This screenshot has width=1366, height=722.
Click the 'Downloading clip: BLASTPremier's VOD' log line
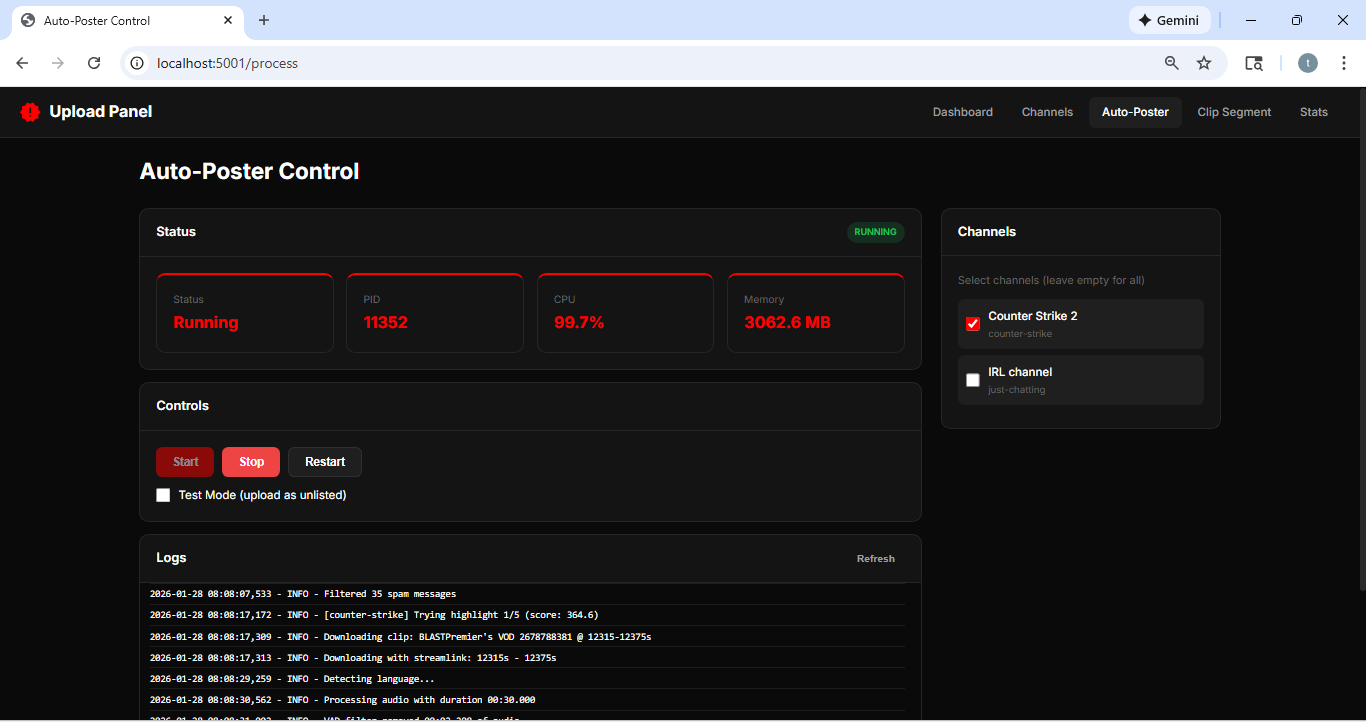coord(528,636)
